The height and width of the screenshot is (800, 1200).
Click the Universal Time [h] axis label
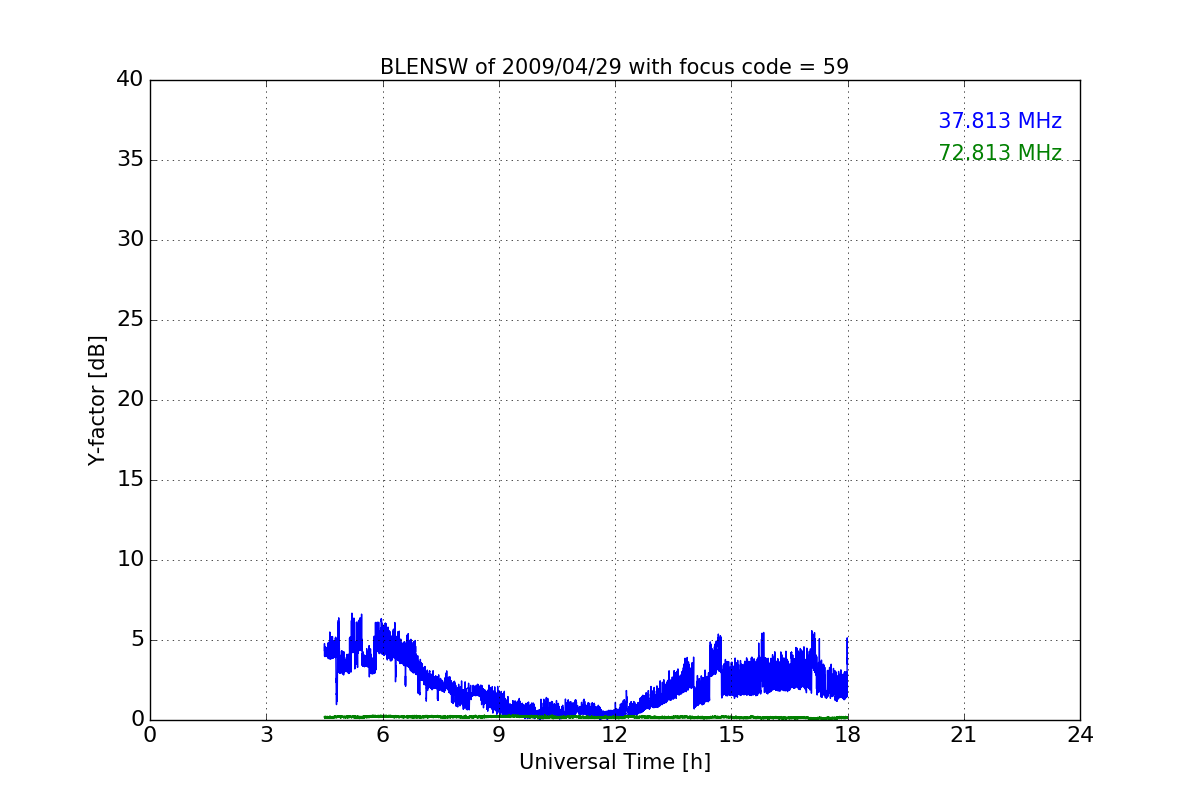pyautogui.click(x=615, y=762)
